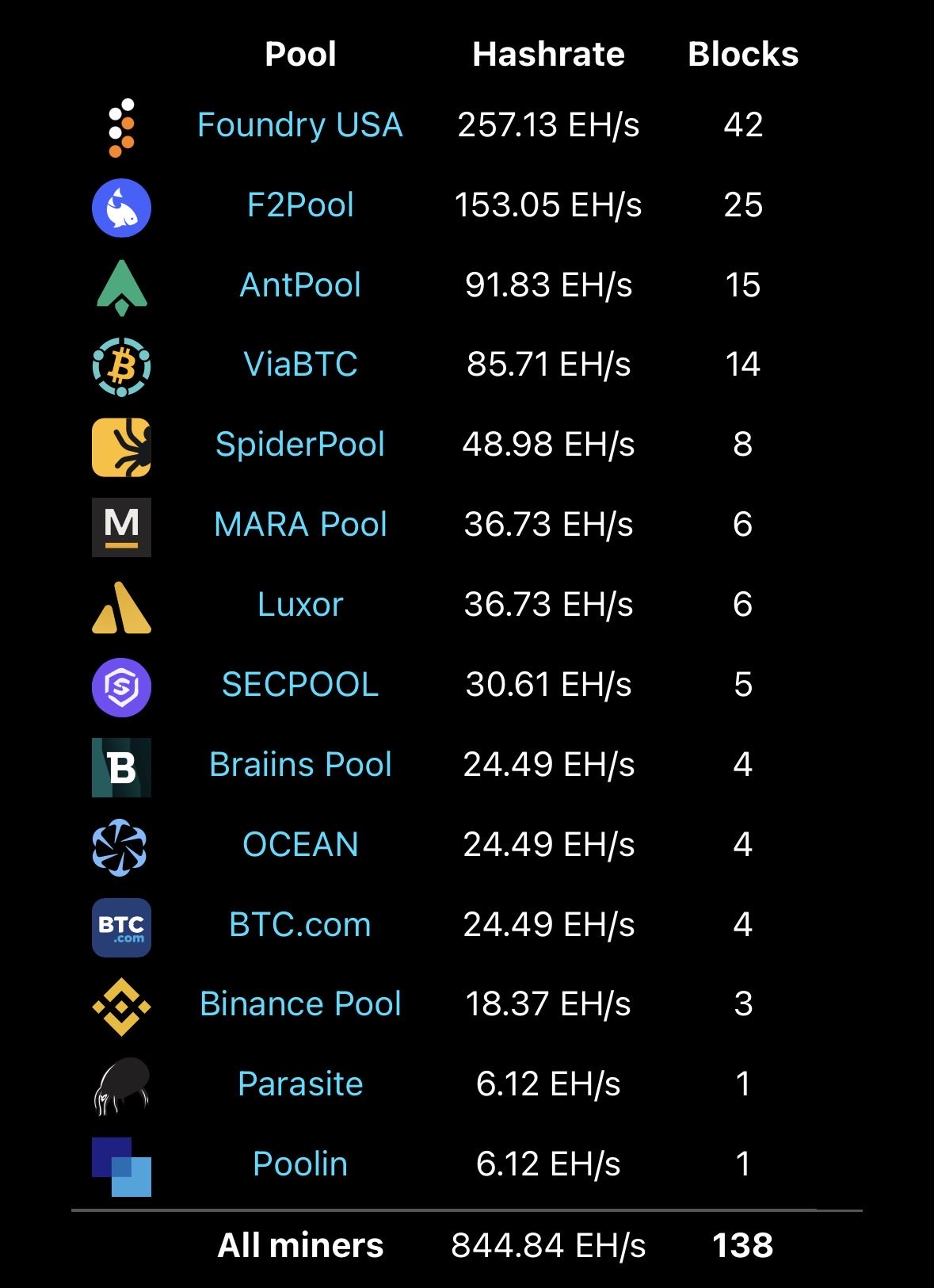Open the Binance Pool link
The width and height of the screenshot is (934, 1288).
pyautogui.click(x=300, y=1003)
